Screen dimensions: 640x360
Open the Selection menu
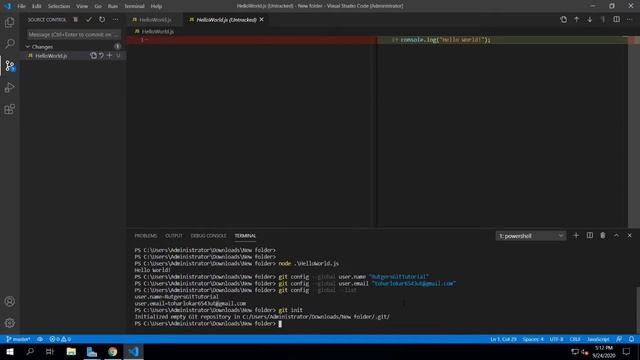coord(59,6)
